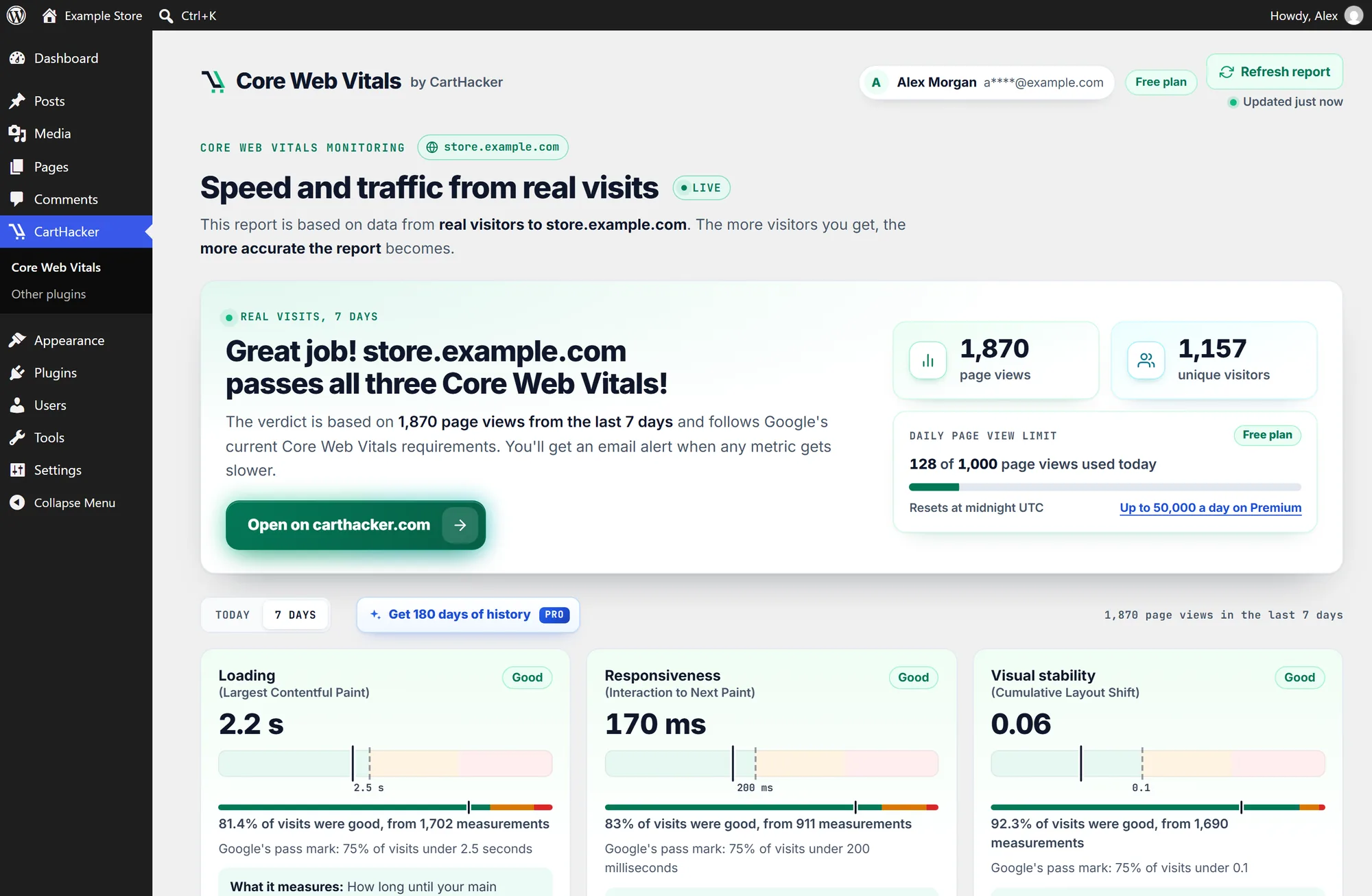
Task: Click the users icon in the unique visitors card
Action: point(1146,360)
